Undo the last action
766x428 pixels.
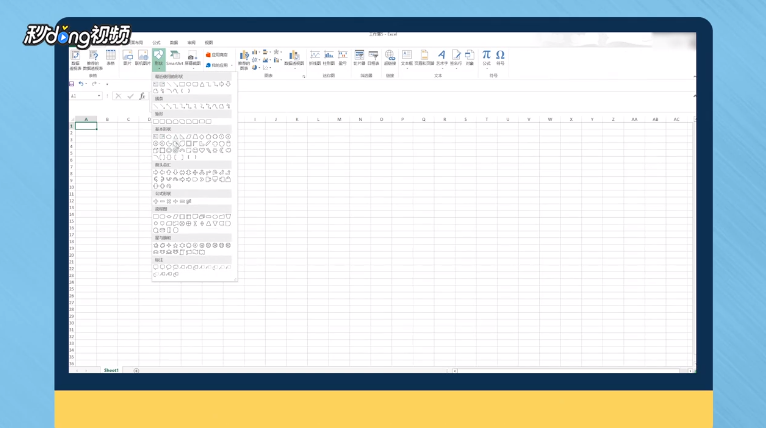pyautogui.click(x=81, y=84)
